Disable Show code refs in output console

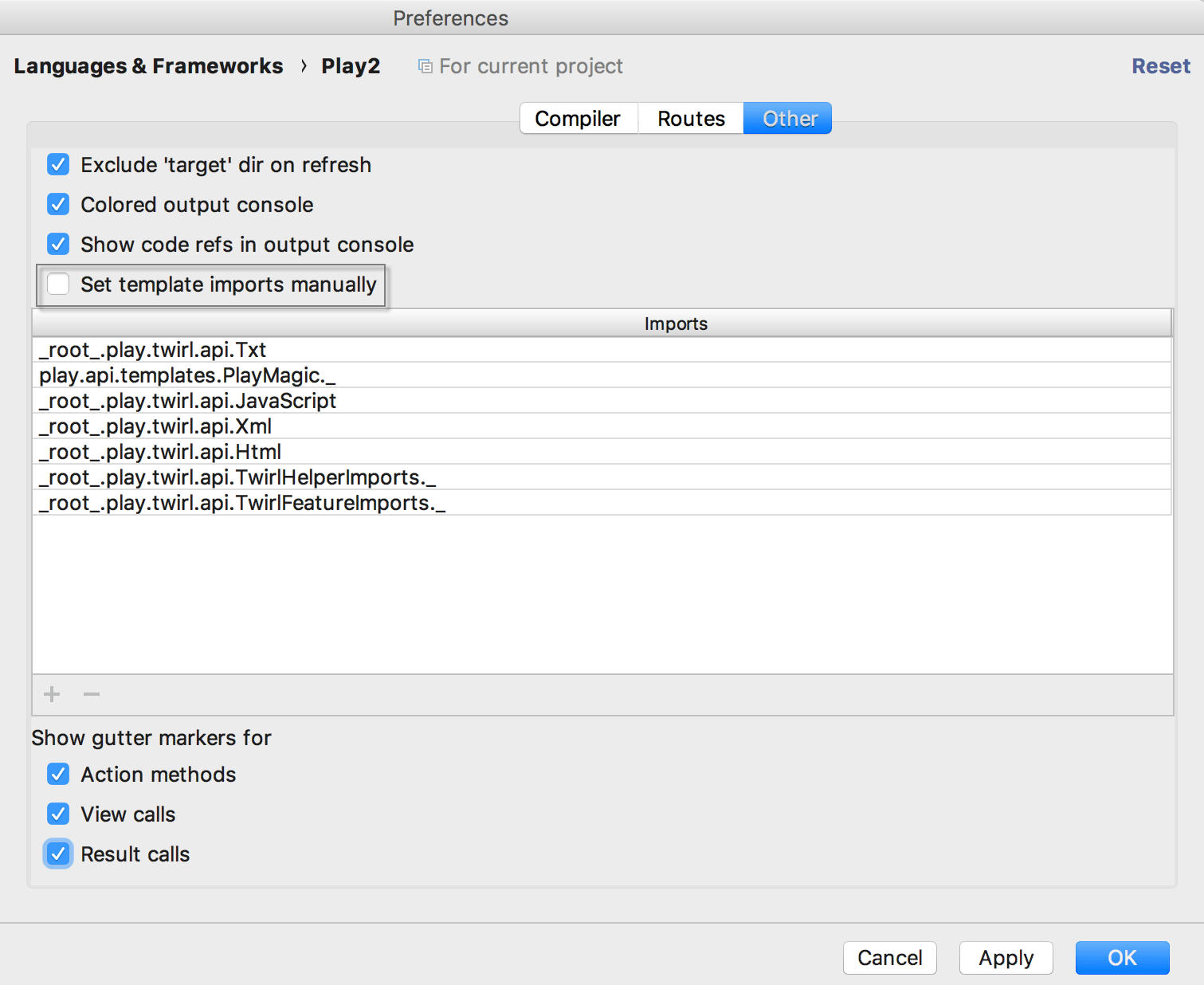[x=58, y=245]
